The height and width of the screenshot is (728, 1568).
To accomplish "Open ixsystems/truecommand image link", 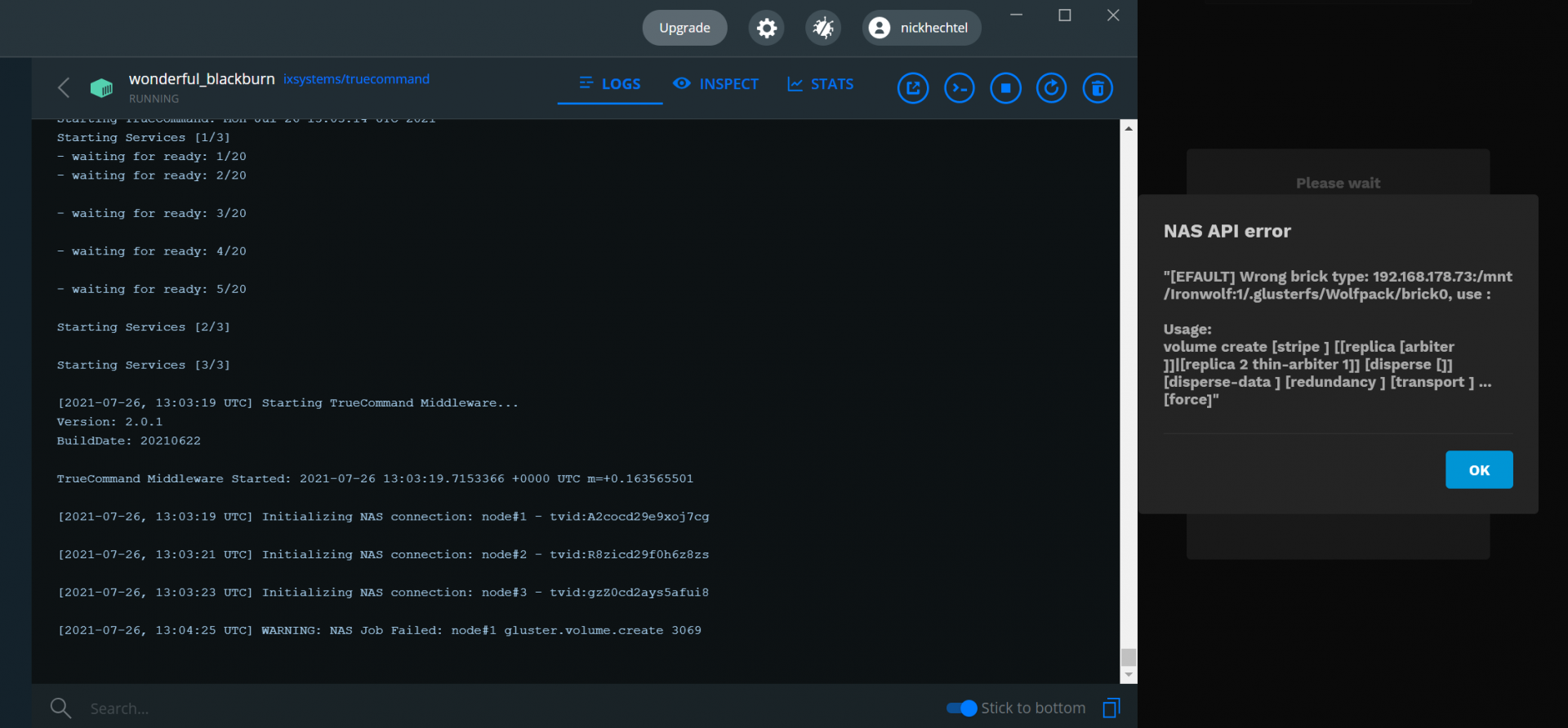I will (356, 79).
